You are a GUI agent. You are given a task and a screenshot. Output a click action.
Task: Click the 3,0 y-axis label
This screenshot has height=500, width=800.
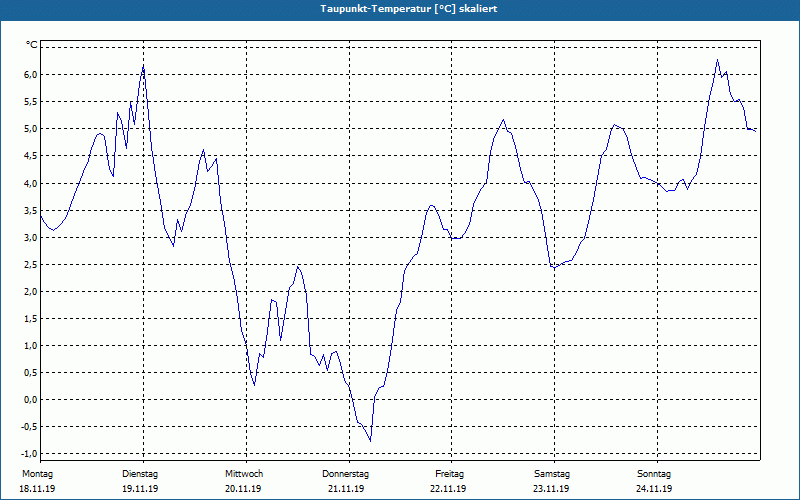[x=31, y=237]
